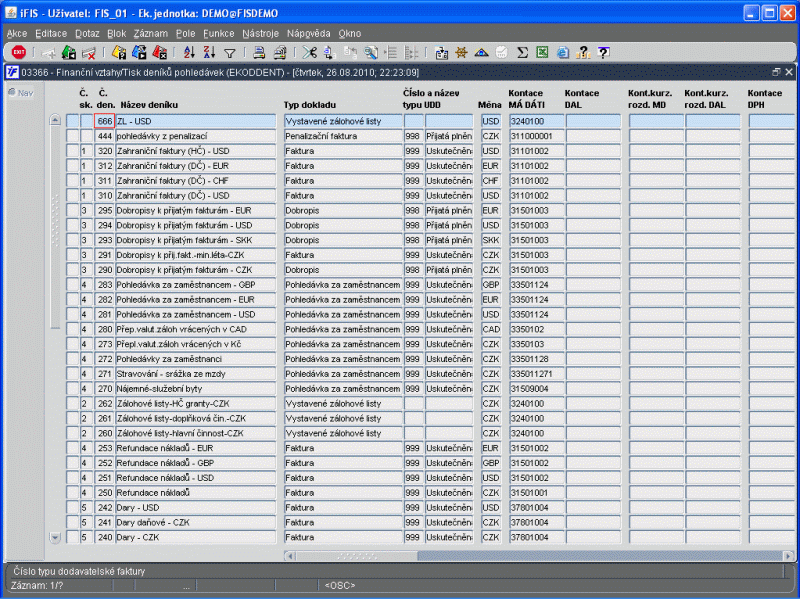Select the journal number field 666
This screenshot has width=800, height=599.
tap(104, 121)
